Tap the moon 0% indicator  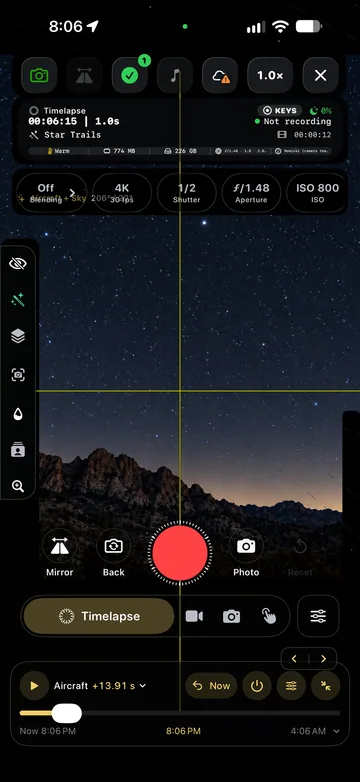point(321,110)
